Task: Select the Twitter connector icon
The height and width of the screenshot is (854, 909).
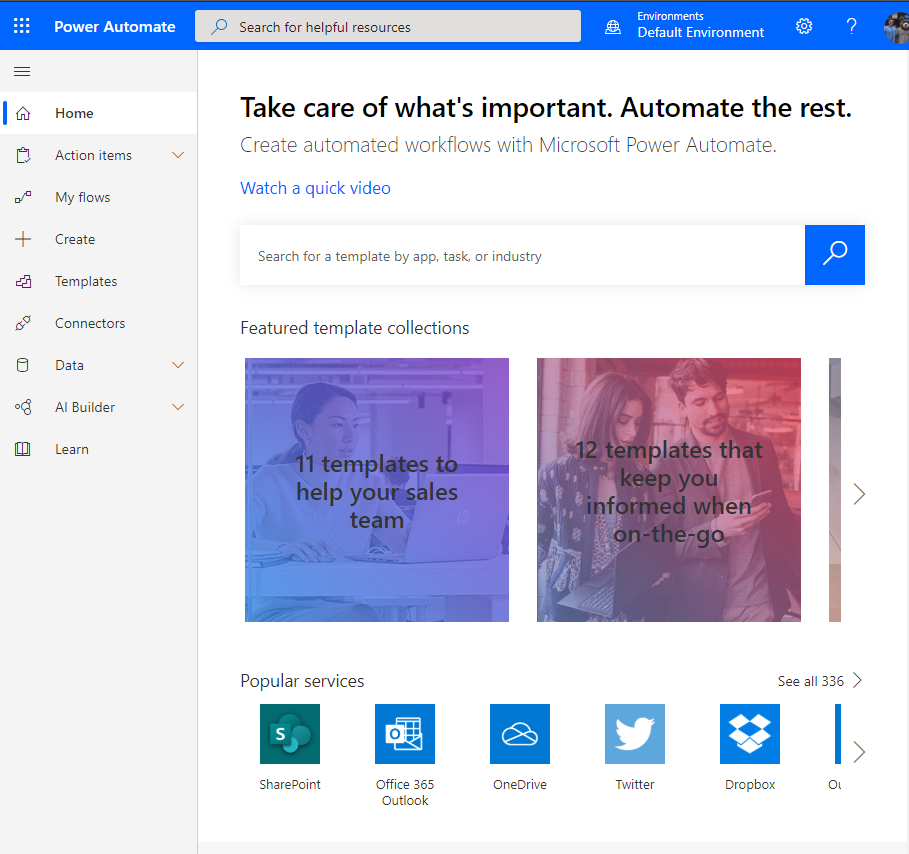Action: [634, 733]
